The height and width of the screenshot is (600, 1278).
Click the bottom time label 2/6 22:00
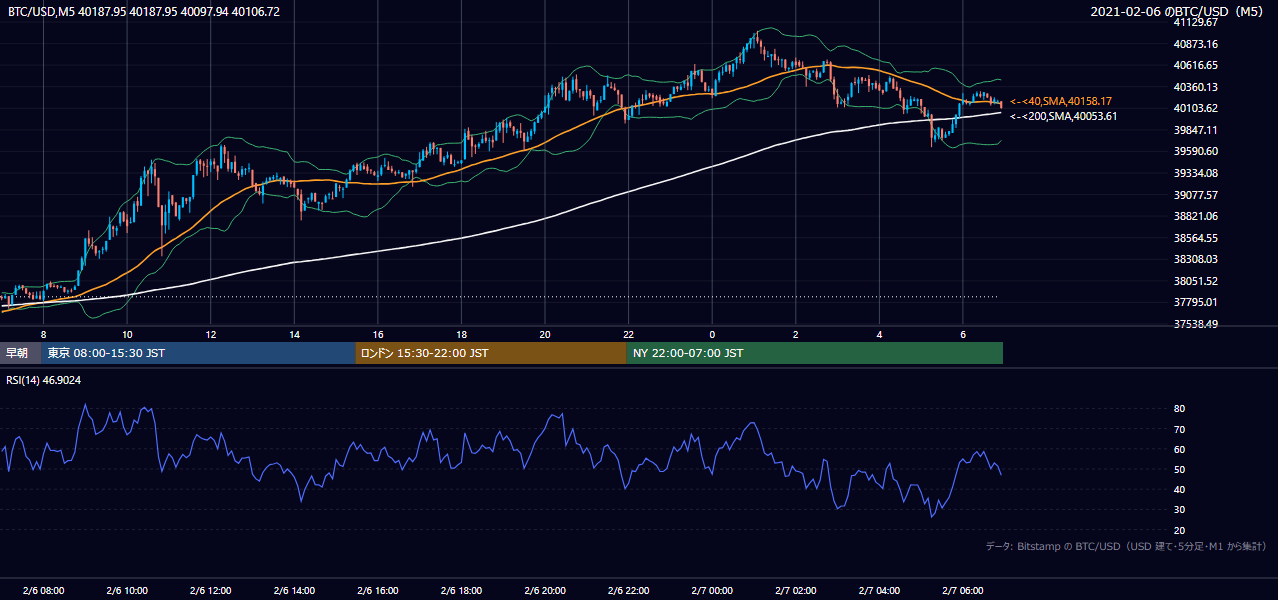[628, 591]
